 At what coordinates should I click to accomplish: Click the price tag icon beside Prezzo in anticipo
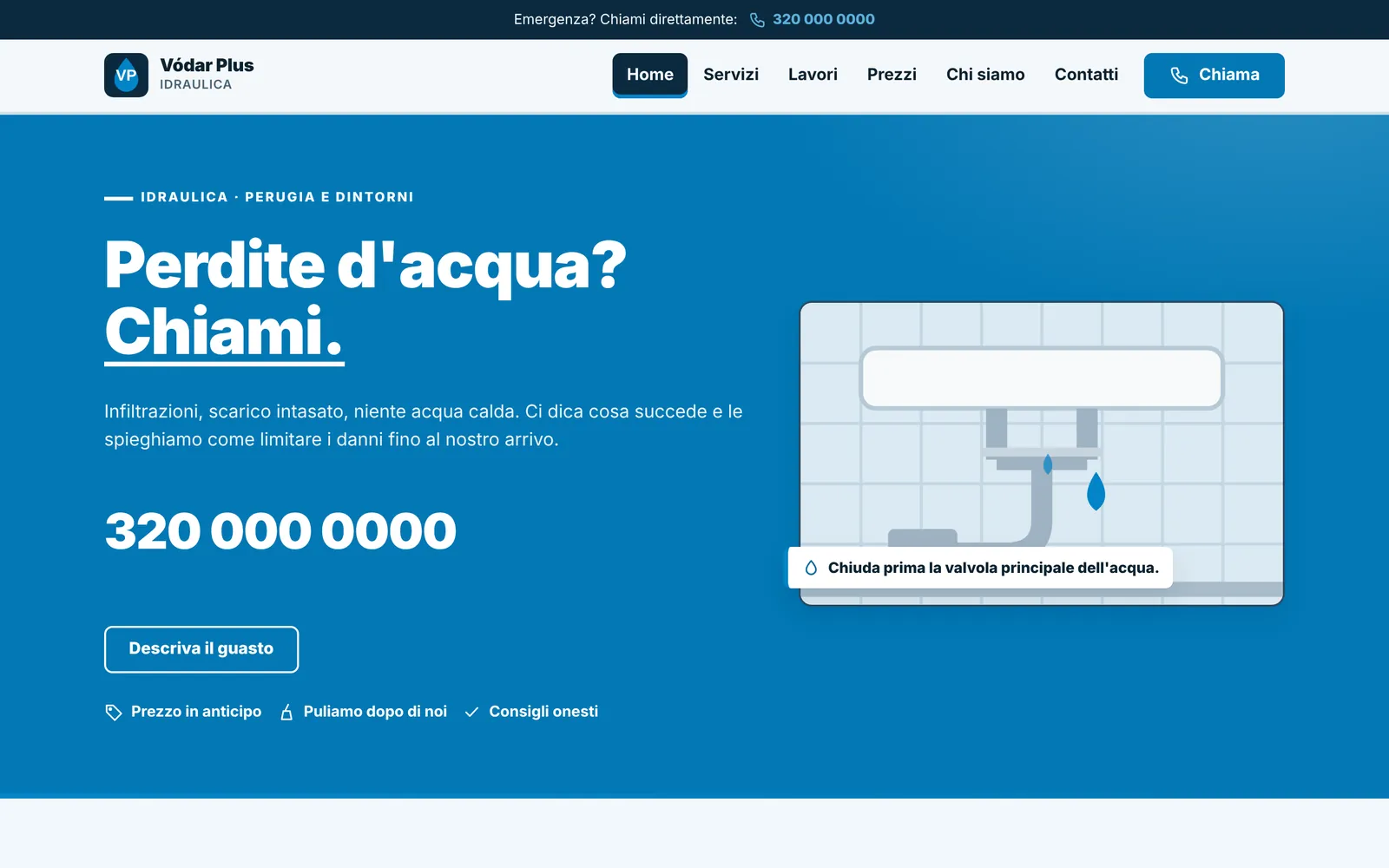[x=114, y=713]
